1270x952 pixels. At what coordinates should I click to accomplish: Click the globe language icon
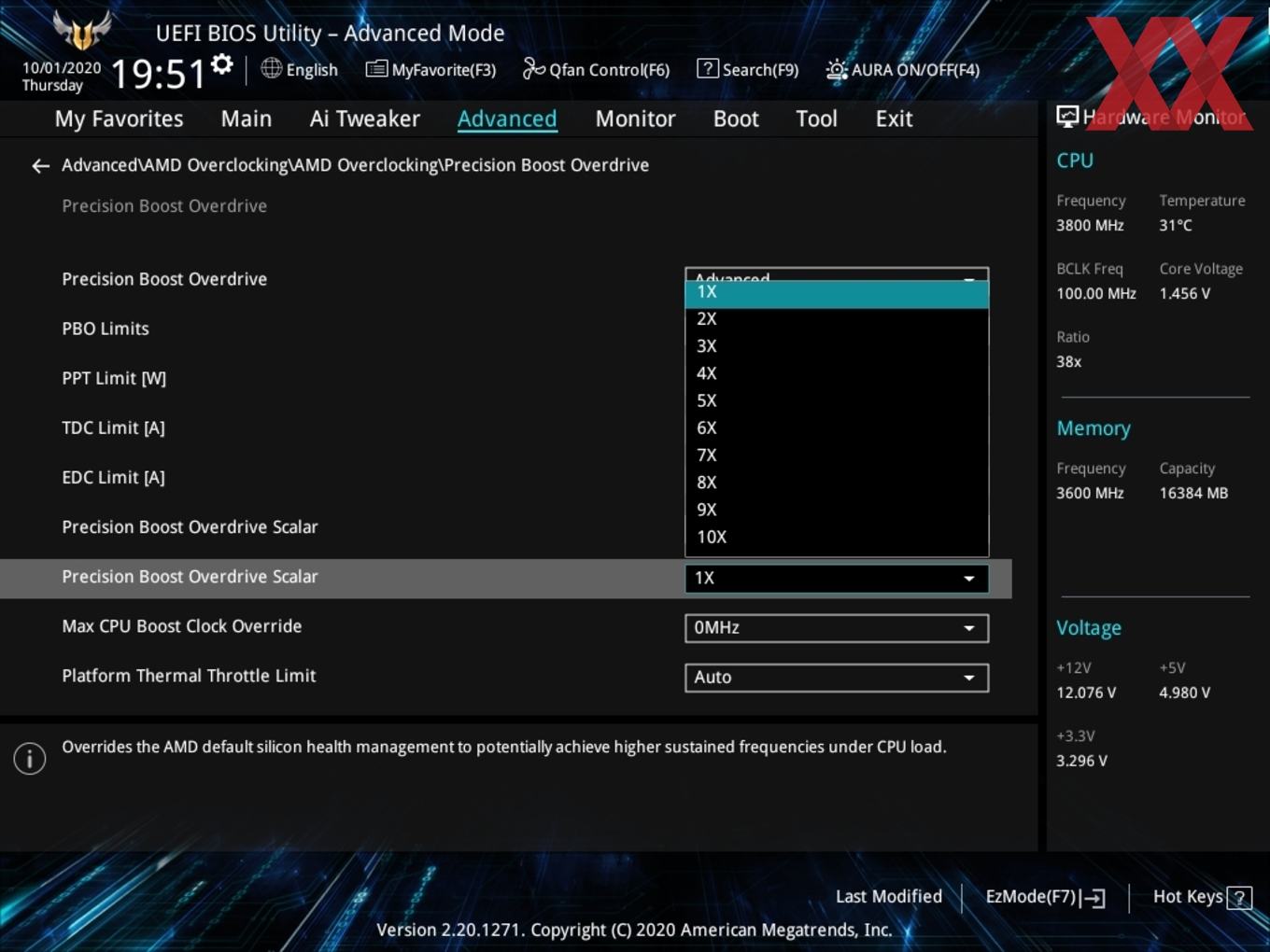tap(271, 68)
